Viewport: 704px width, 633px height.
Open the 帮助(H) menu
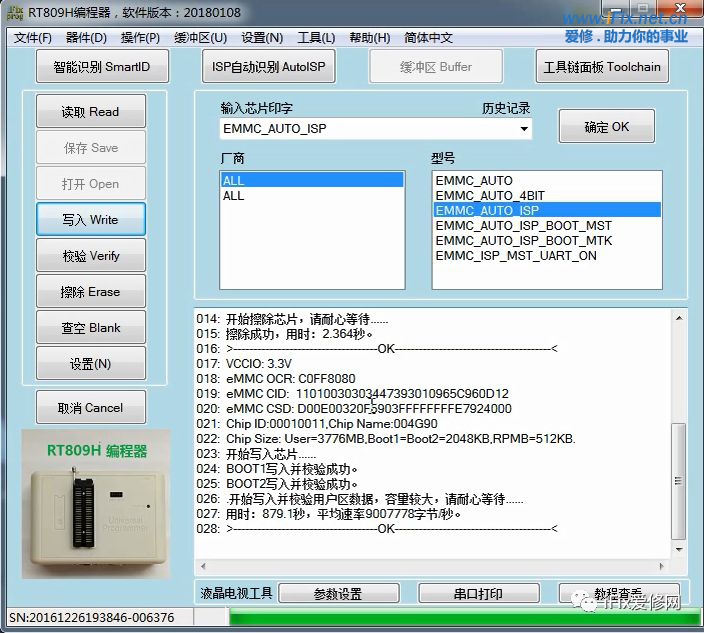pyautogui.click(x=370, y=38)
